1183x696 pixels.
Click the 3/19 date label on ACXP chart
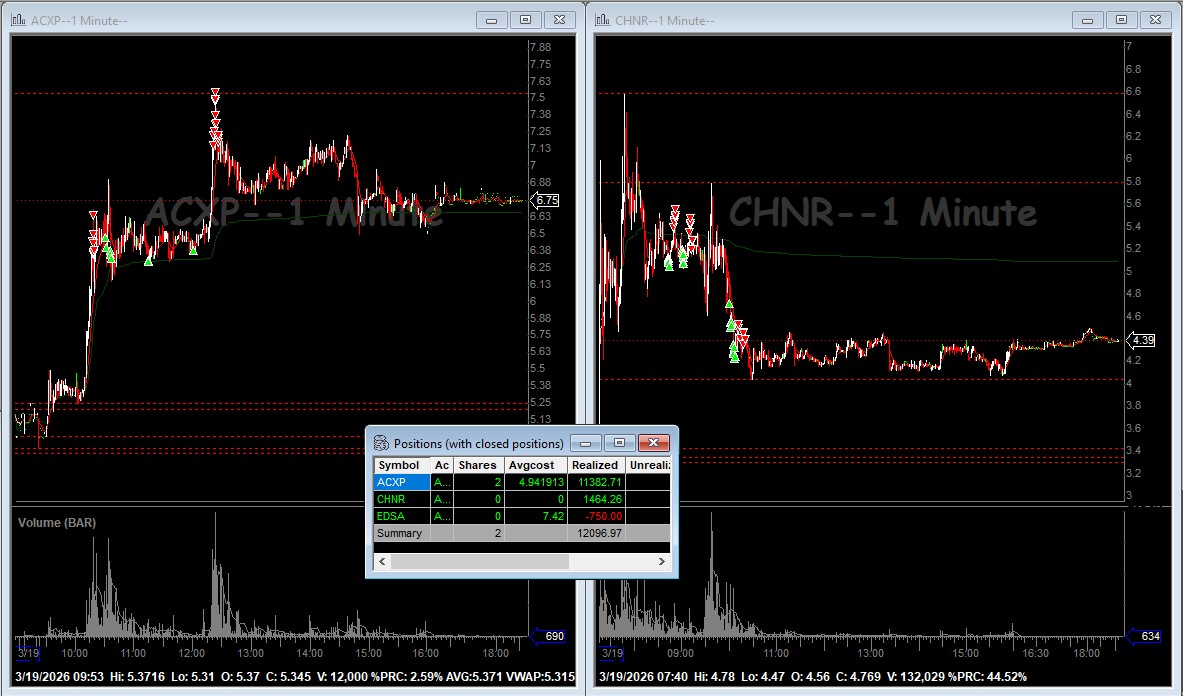(28, 653)
